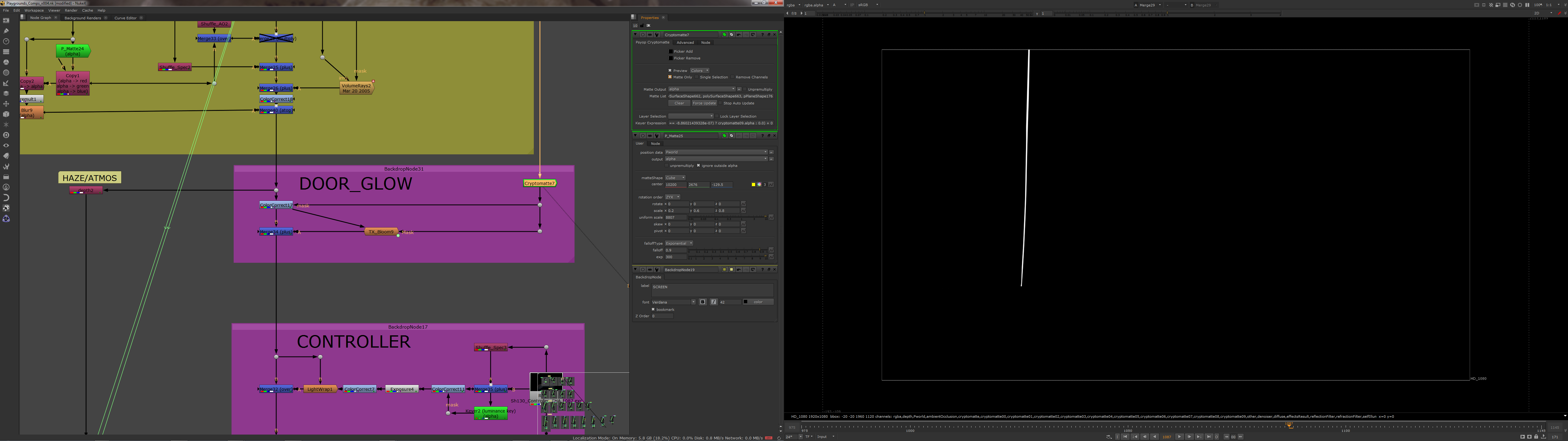Open the Workspace menu

pyautogui.click(x=34, y=10)
